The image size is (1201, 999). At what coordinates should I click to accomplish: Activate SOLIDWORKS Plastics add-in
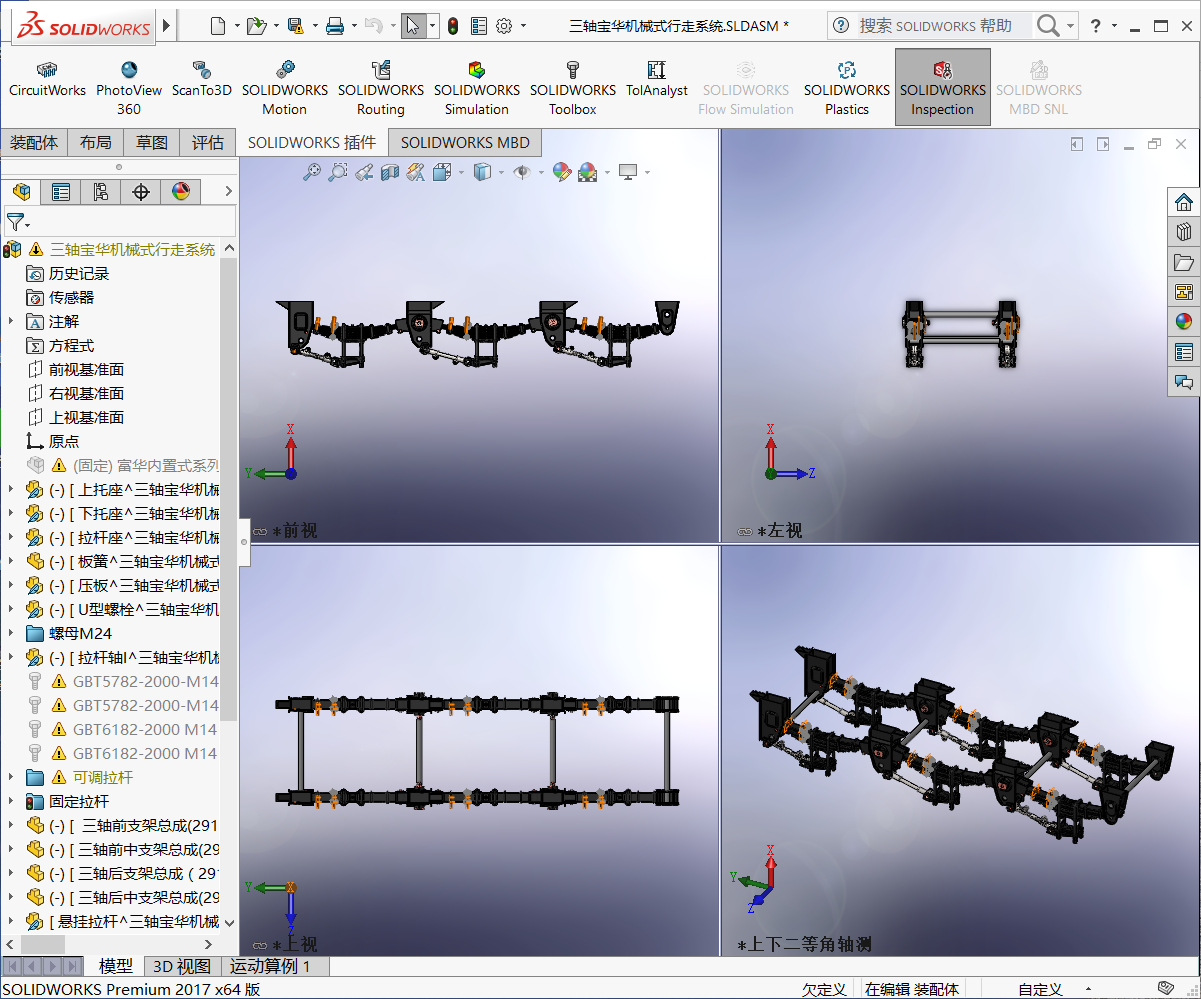[847, 88]
